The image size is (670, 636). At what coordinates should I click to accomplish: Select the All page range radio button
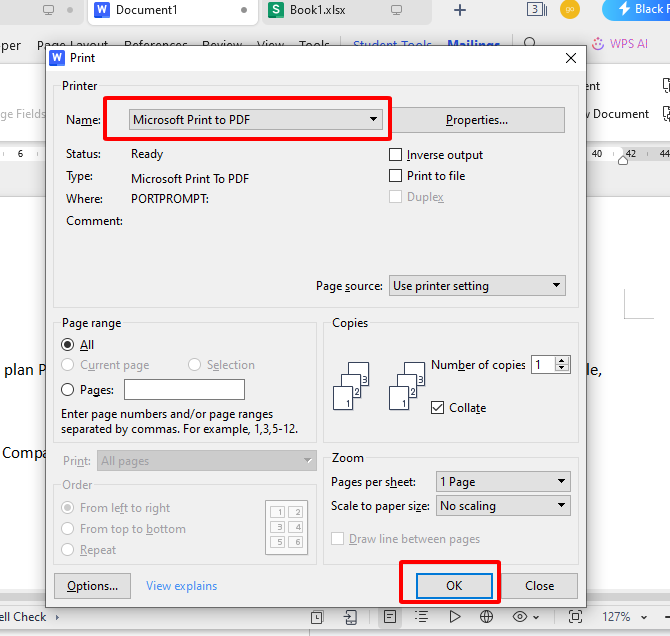tap(68, 344)
